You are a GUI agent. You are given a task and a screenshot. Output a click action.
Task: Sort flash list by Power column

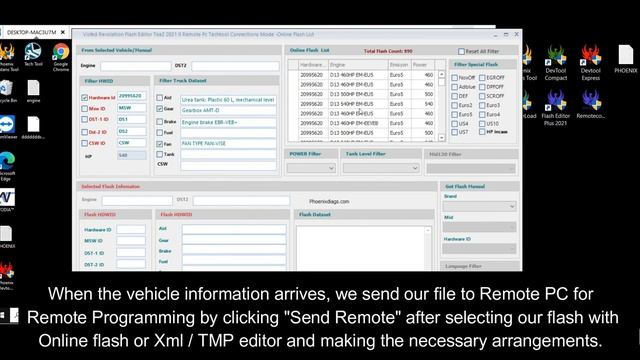point(423,65)
